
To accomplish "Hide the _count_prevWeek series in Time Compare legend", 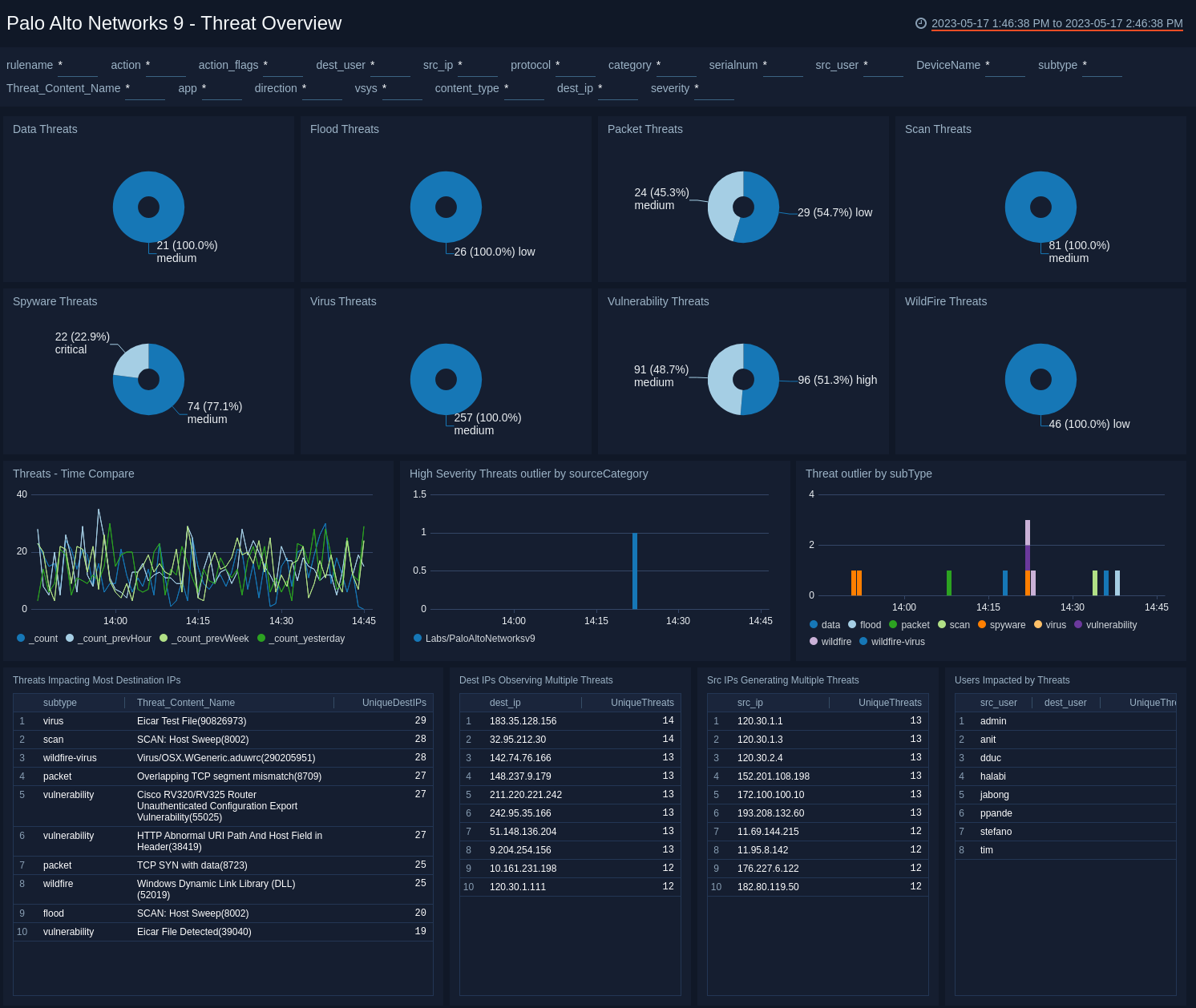I will point(204,638).
